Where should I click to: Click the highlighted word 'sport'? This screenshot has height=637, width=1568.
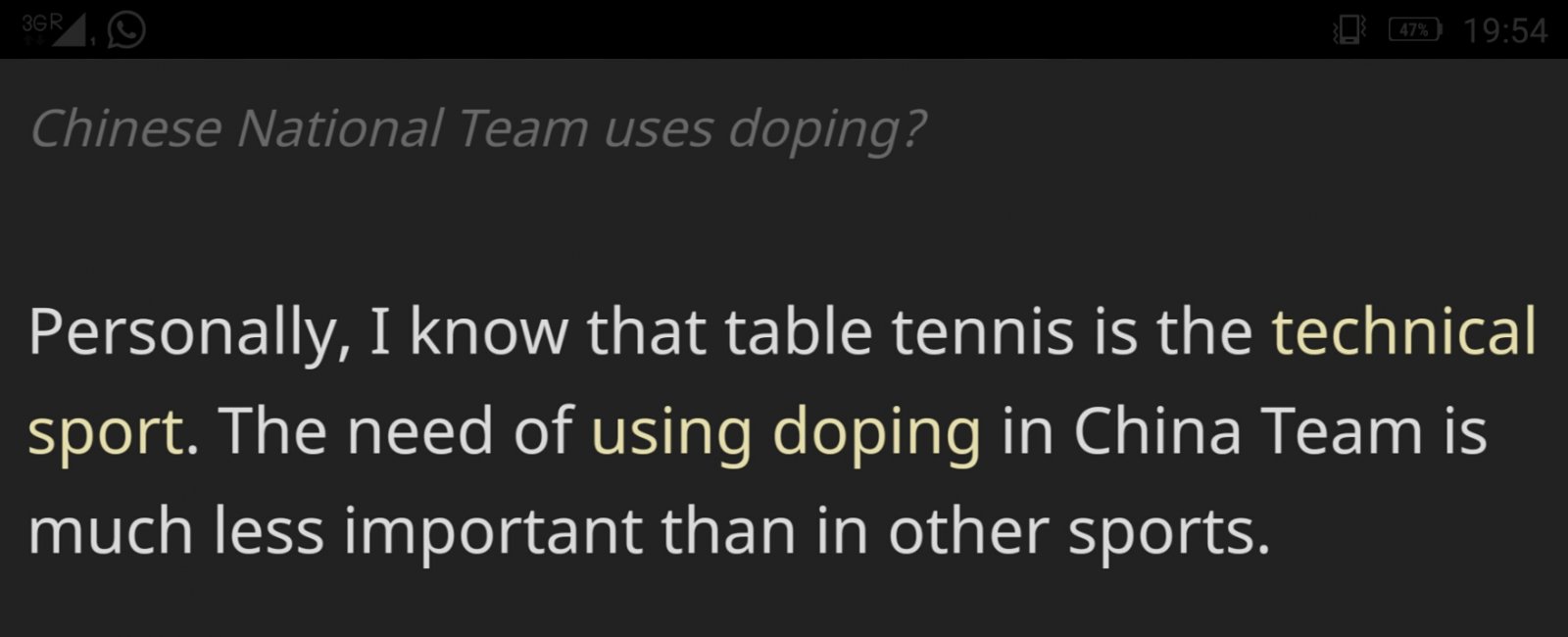point(105,431)
